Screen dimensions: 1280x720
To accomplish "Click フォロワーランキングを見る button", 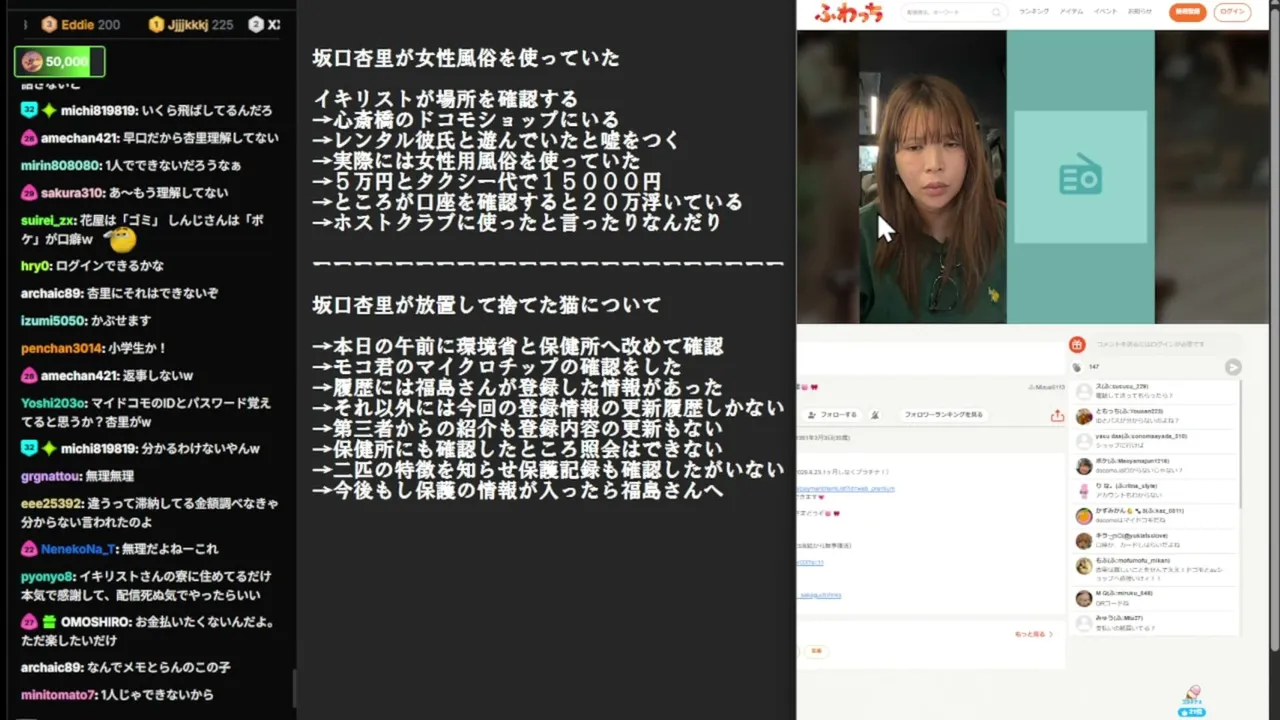I will coord(944,414).
